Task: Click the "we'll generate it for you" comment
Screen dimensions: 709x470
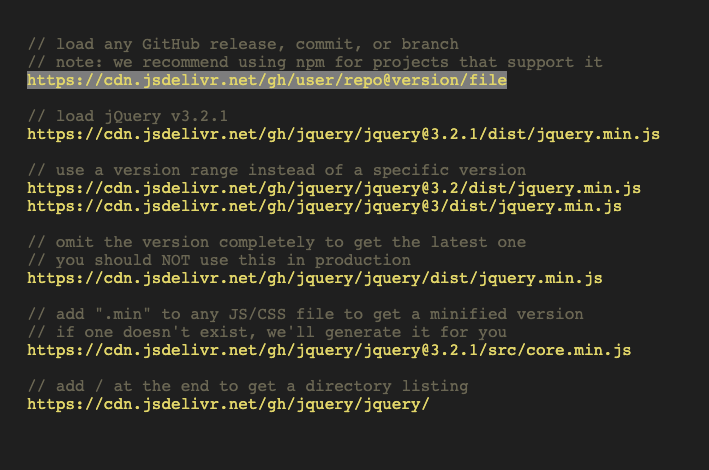Action: (x=267, y=332)
